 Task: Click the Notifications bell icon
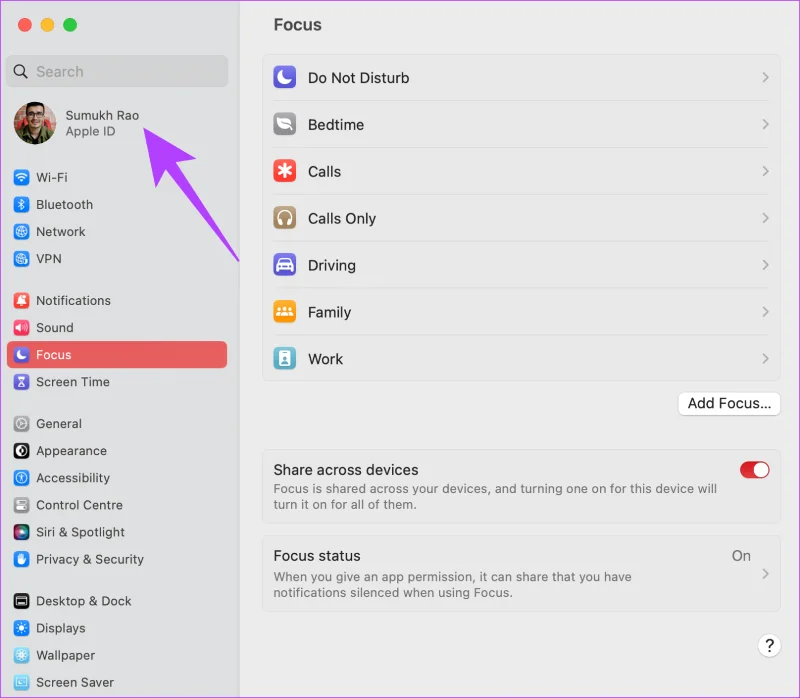coord(21,301)
